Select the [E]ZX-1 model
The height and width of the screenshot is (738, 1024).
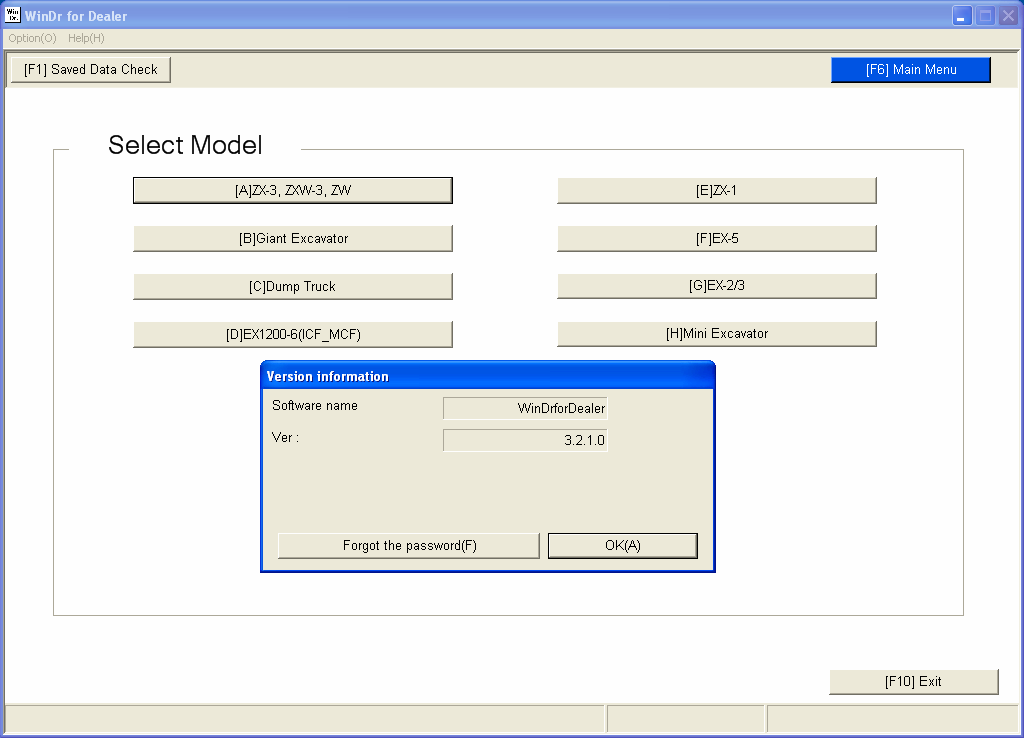(716, 190)
